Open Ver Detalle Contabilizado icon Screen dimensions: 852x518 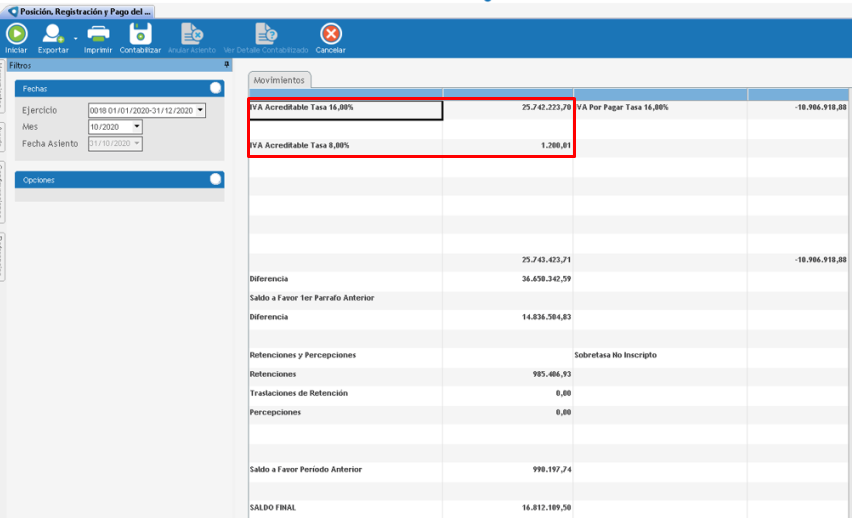(x=265, y=34)
